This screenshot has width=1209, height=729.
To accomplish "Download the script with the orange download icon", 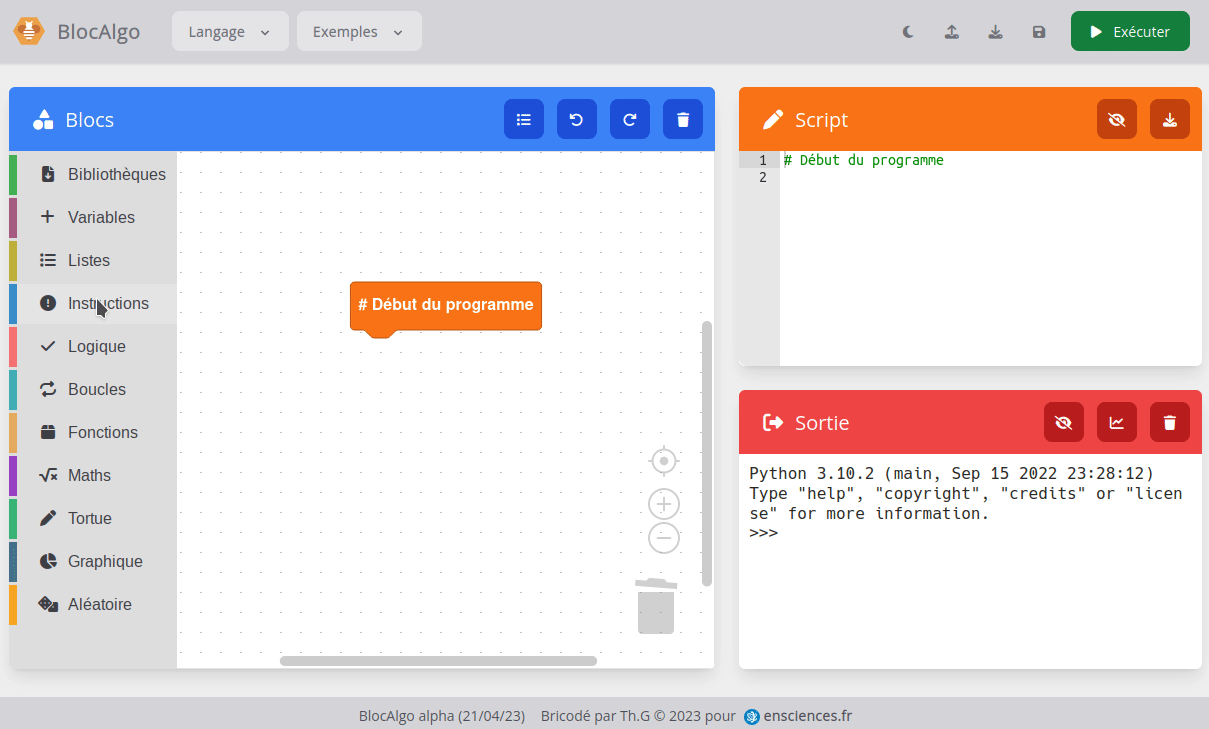I will tap(1169, 120).
